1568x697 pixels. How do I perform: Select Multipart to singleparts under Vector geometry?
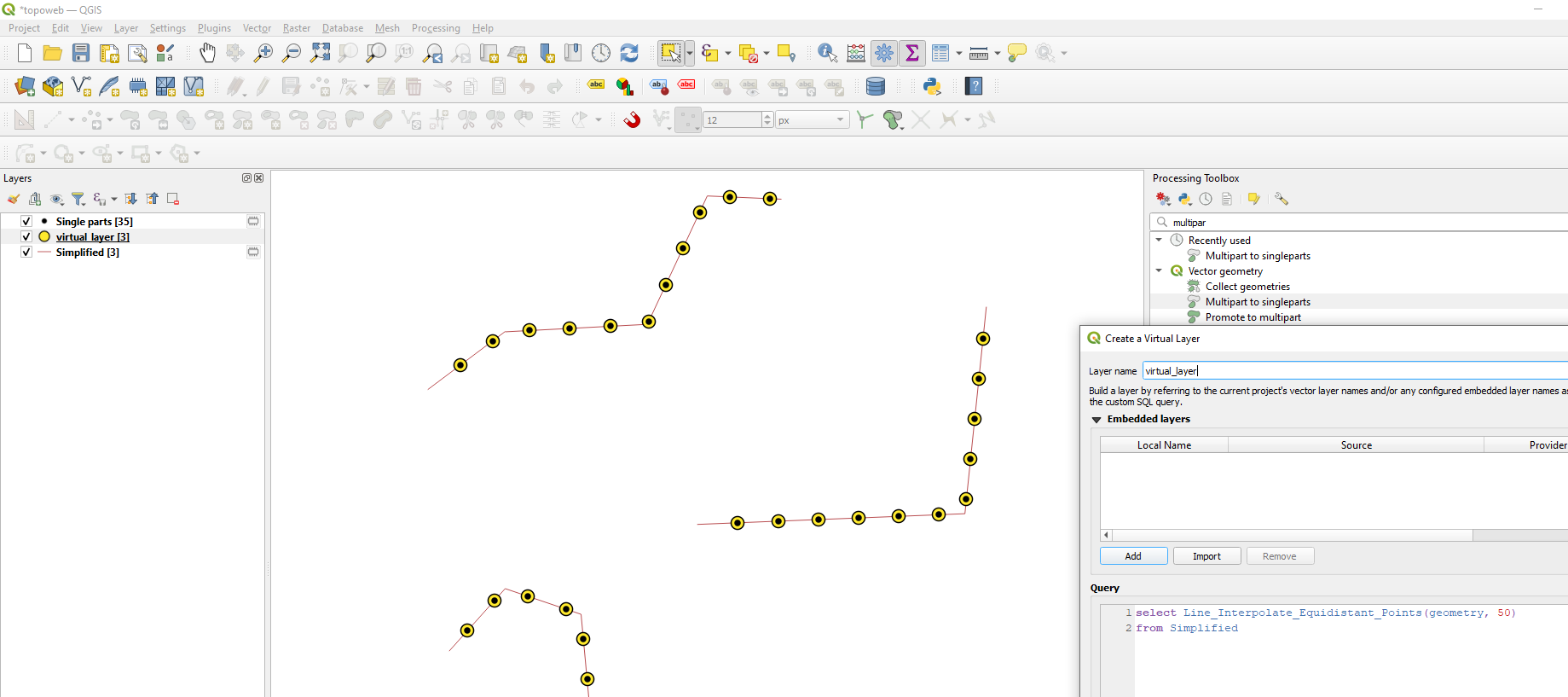point(1258,302)
